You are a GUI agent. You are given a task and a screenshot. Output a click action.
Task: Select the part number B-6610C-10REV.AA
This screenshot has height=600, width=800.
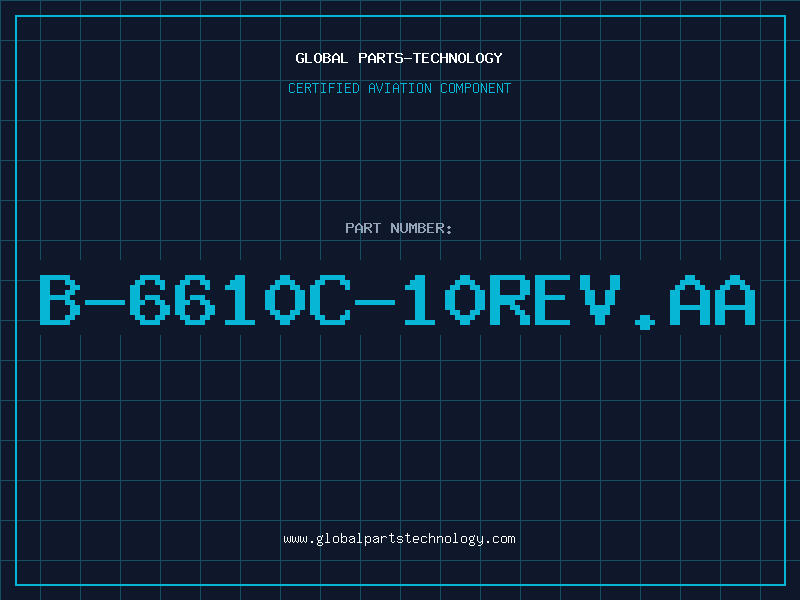397,302
